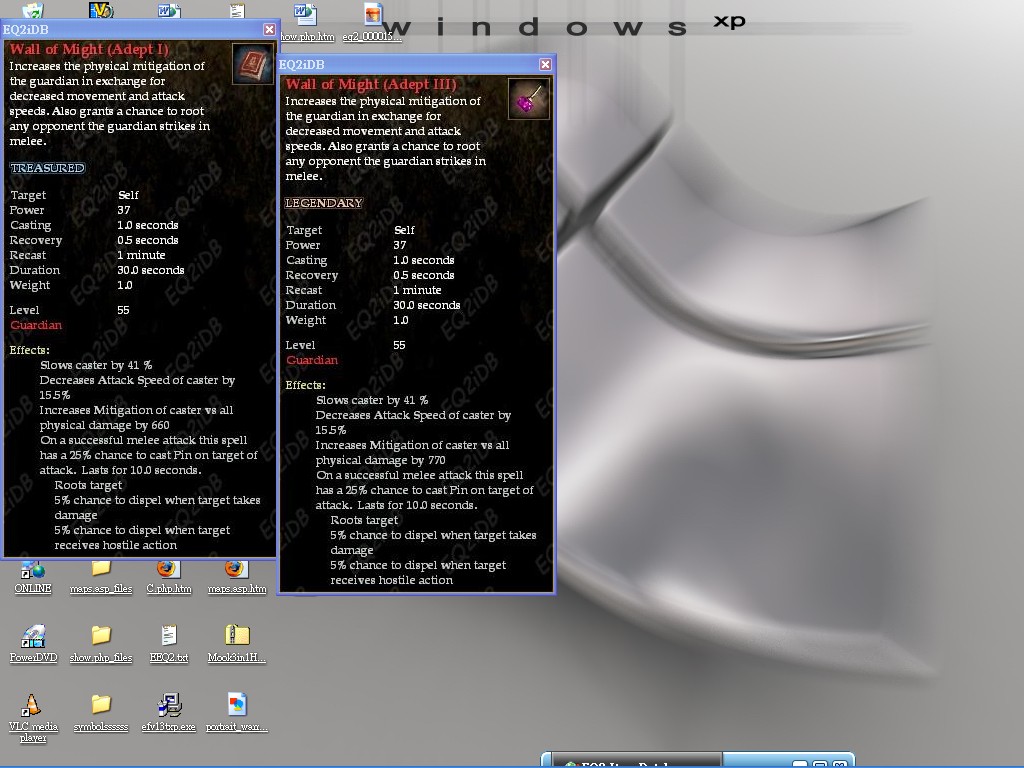Viewport: 1024px width, 768px height.
Task: Open the show.php_files folder
Action: (x=101, y=637)
